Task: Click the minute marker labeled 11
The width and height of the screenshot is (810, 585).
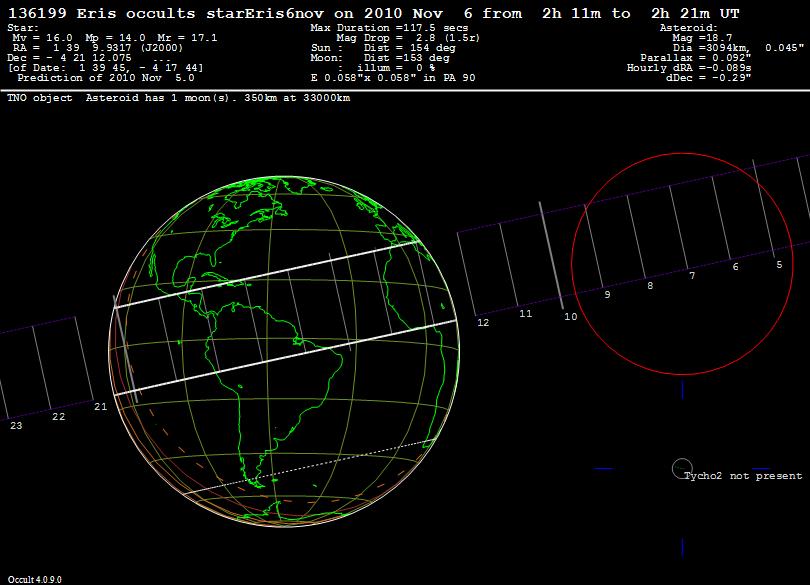Action: (x=526, y=314)
